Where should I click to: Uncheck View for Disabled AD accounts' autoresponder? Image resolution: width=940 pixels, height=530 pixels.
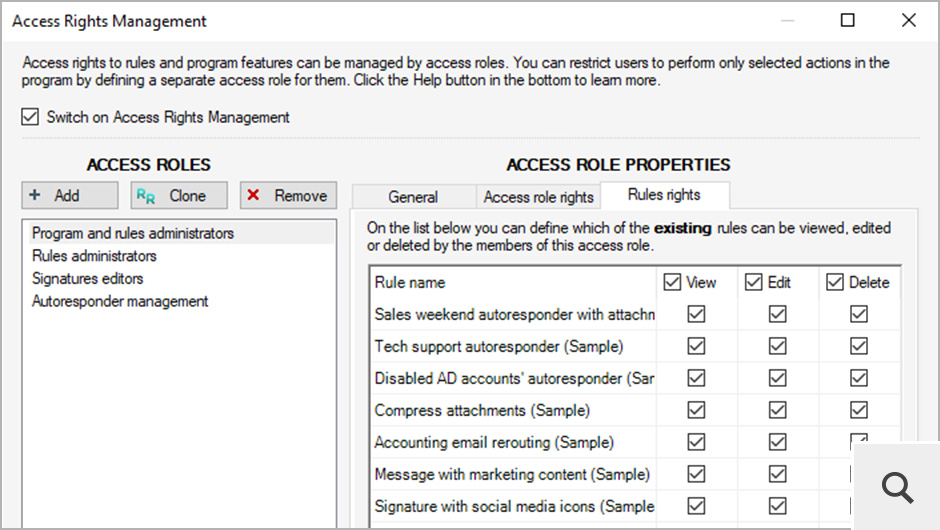(x=696, y=378)
